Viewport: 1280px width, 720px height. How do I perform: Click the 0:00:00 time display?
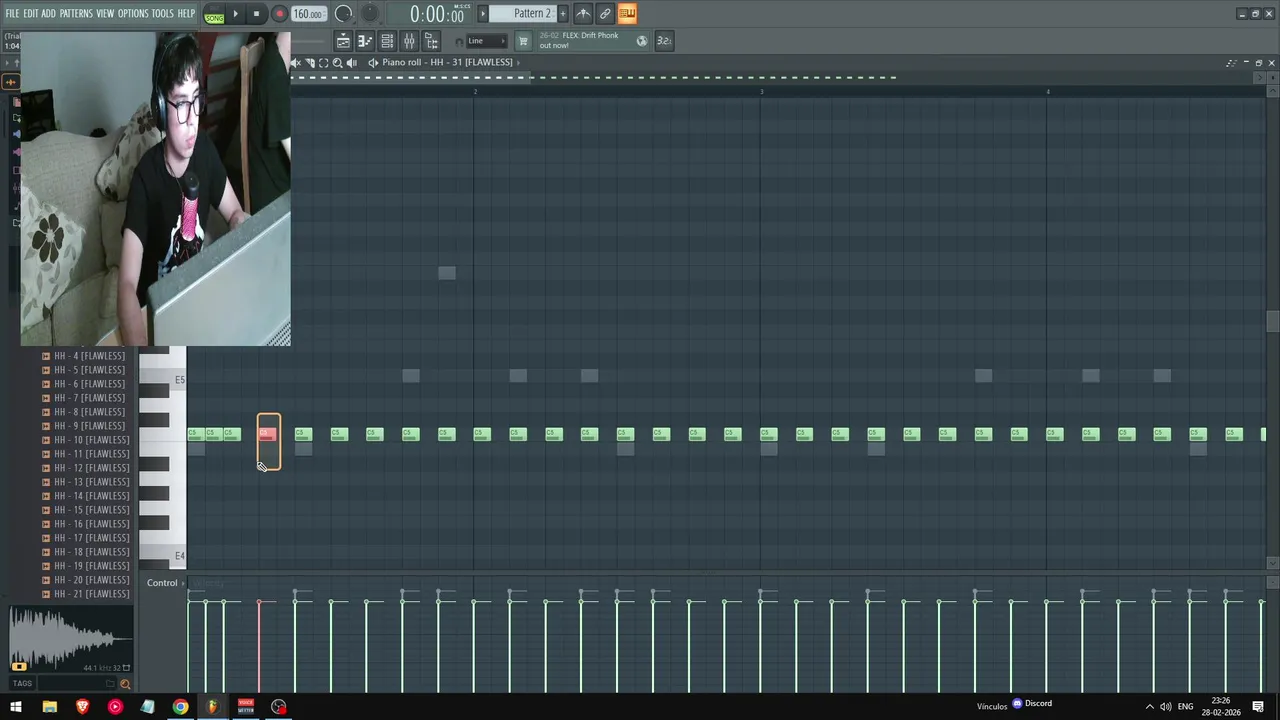coord(437,14)
